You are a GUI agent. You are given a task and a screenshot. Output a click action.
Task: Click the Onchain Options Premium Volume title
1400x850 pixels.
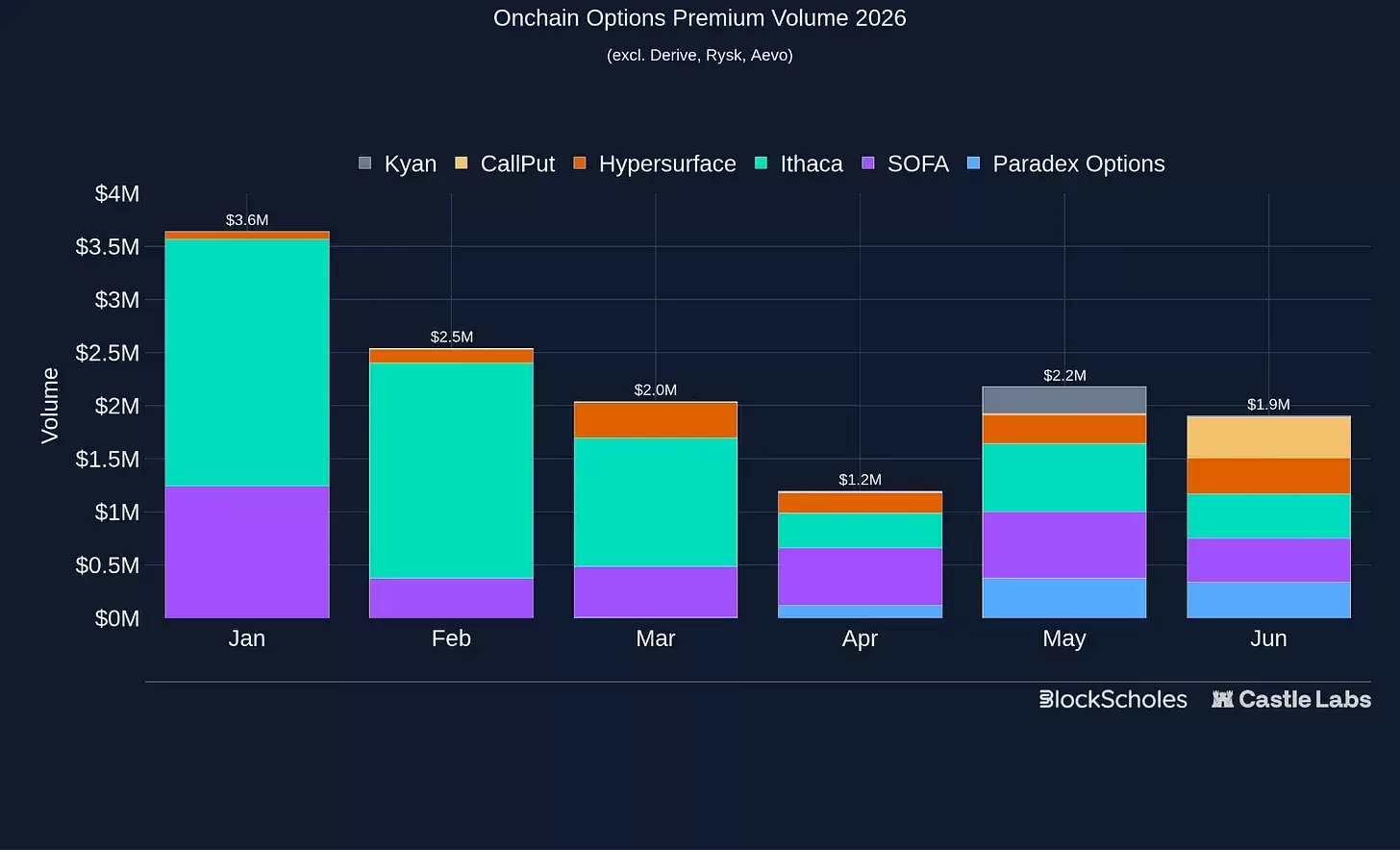[x=700, y=18]
